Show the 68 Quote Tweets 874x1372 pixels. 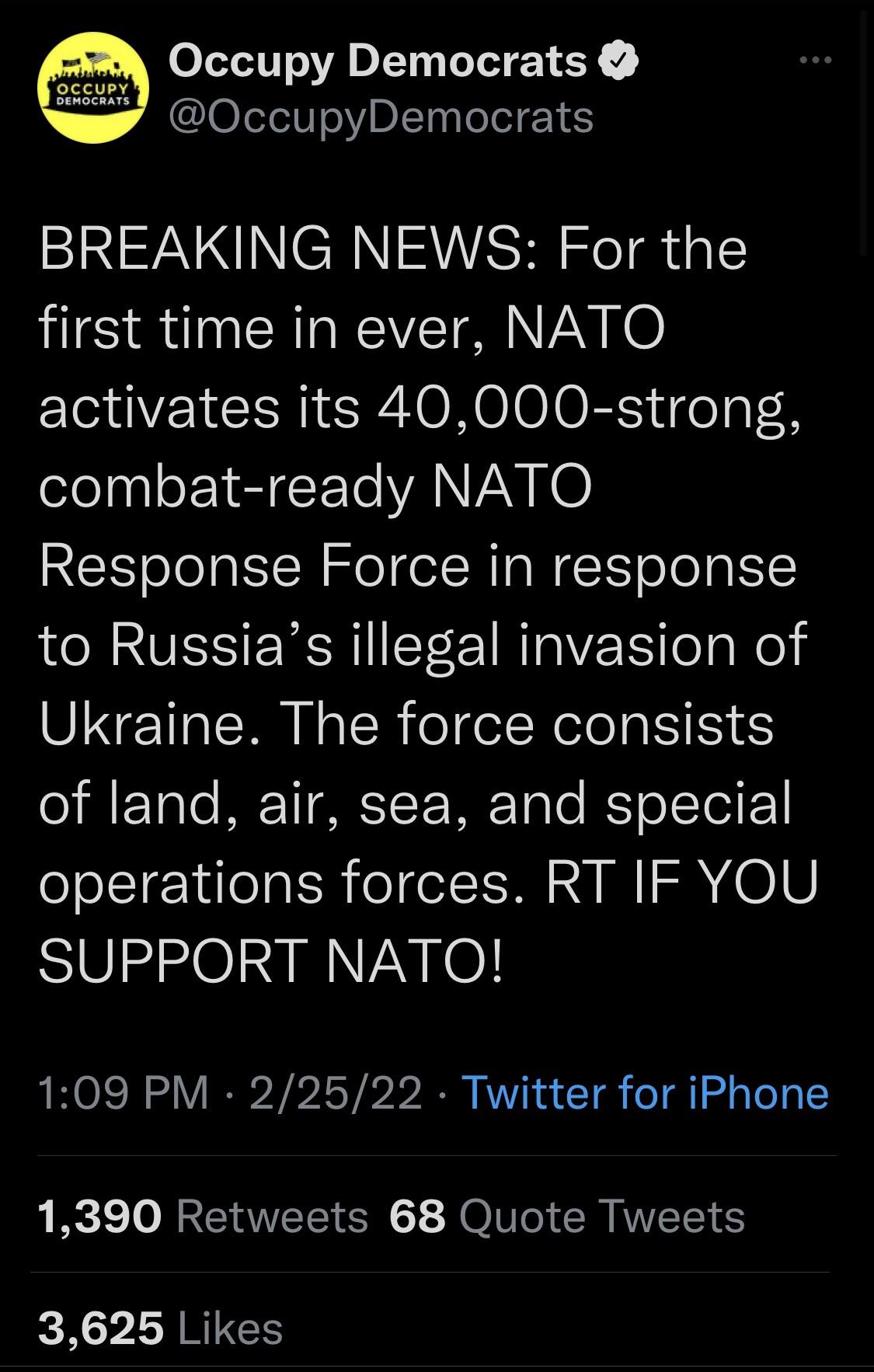[x=567, y=1216]
